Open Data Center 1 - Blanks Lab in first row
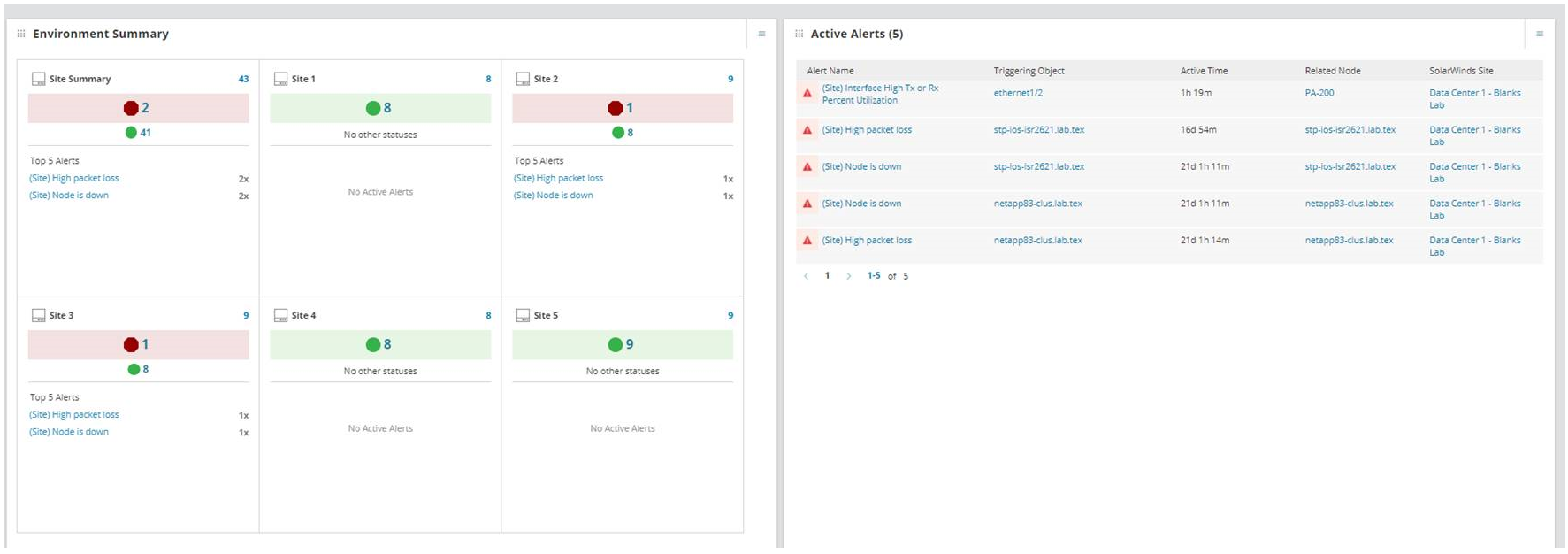 click(x=1475, y=99)
